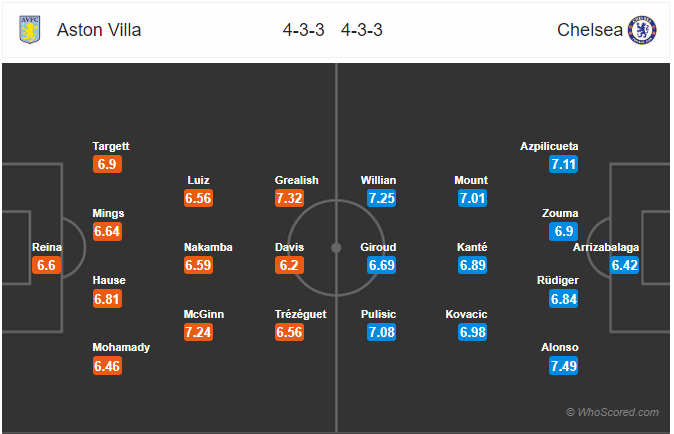Image resolution: width=674 pixels, height=434 pixels.
Task: Open Kanté's player name label
Action: tap(472, 247)
